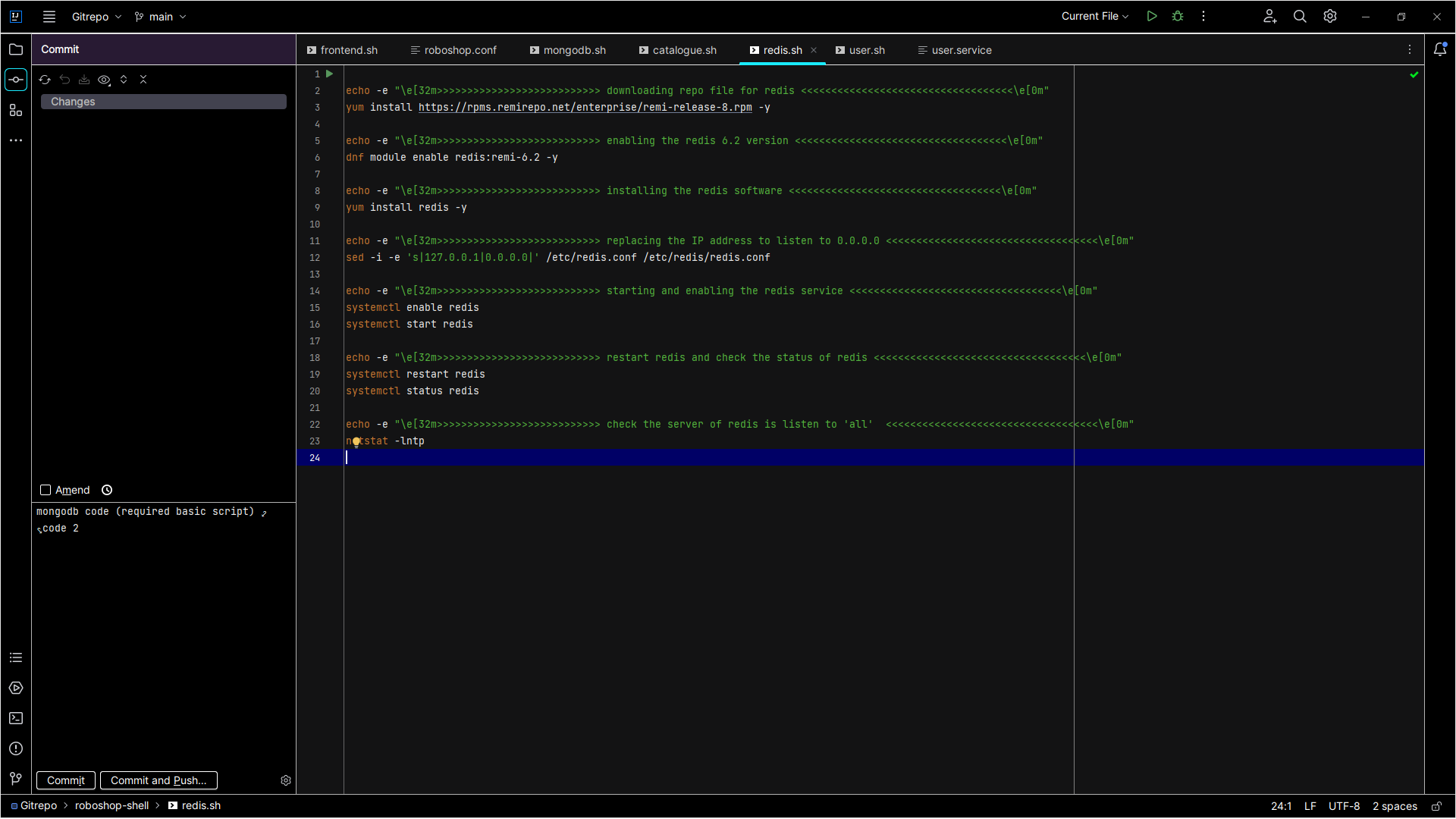The width and height of the screenshot is (1456, 819).
Task: Start a debugging session
Action: (1177, 16)
